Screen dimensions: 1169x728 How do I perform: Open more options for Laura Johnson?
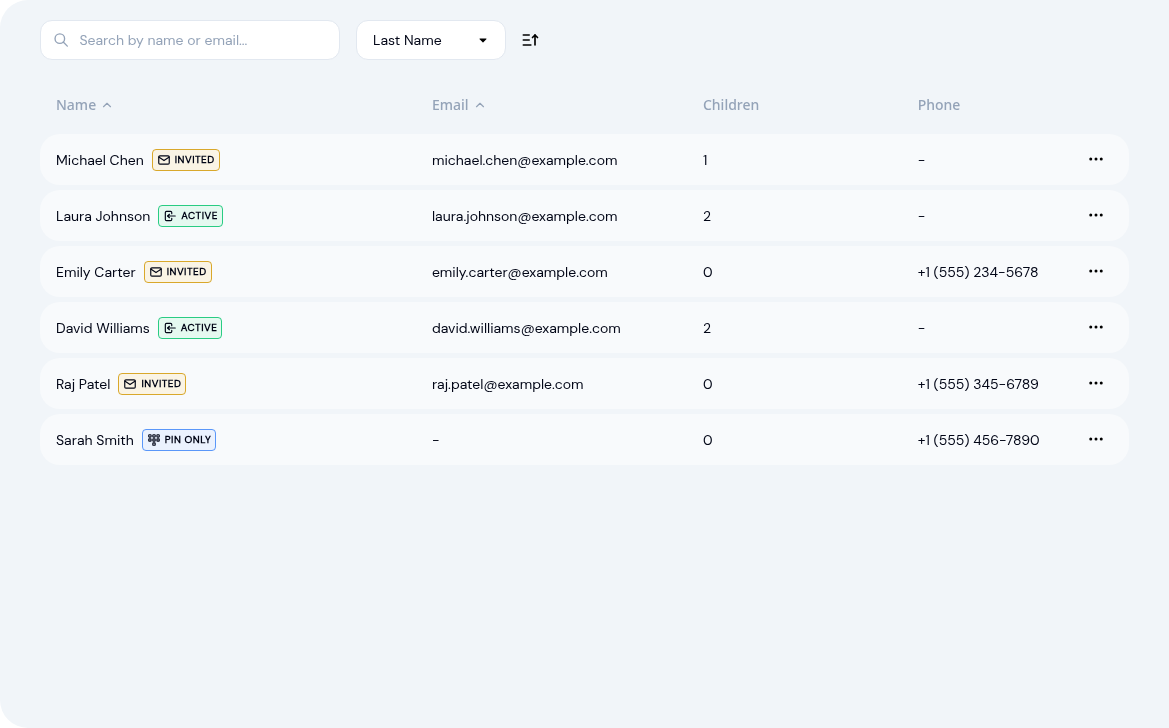click(1095, 216)
